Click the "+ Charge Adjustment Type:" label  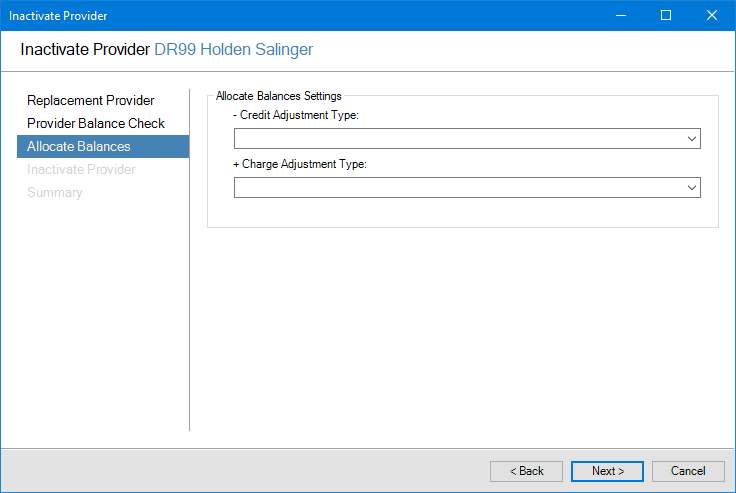click(300, 164)
